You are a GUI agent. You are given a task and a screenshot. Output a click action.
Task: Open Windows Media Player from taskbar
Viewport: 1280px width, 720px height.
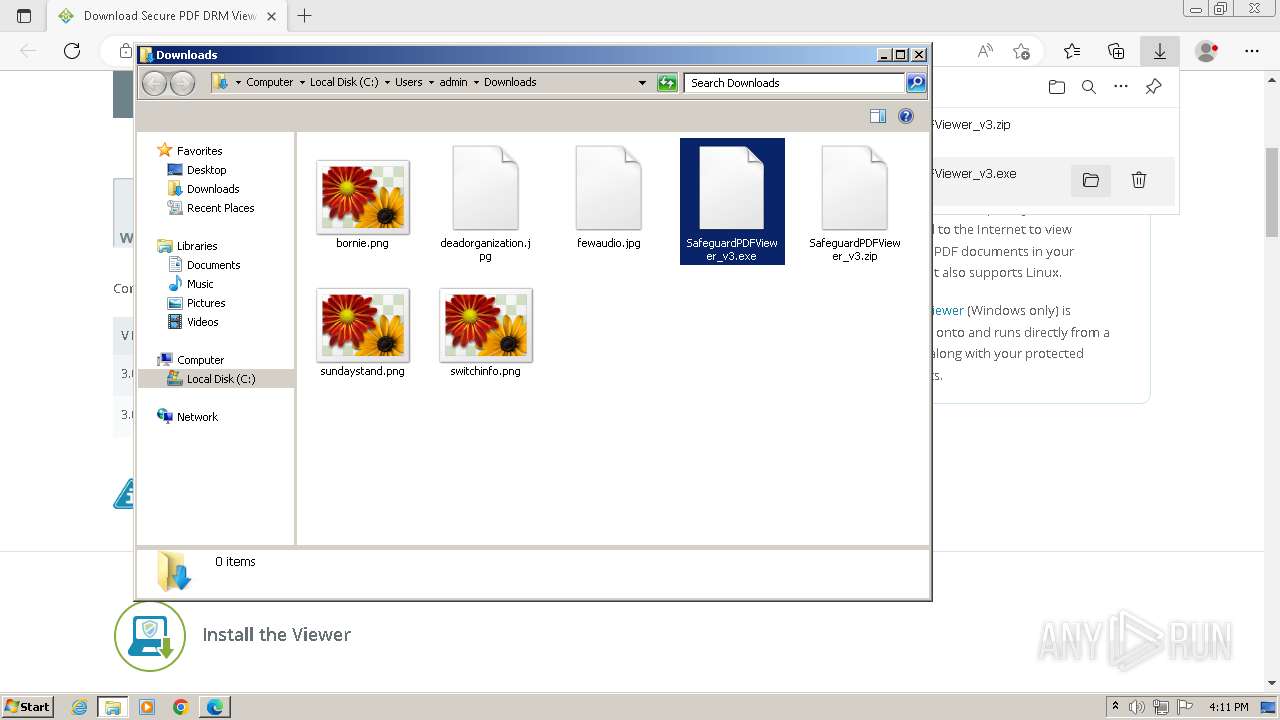click(x=147, y=707)
